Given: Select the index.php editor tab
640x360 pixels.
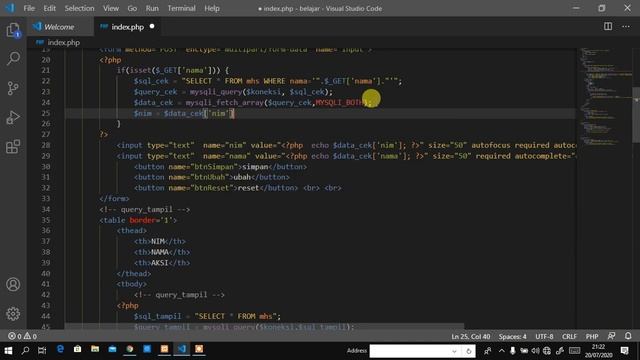Looking at the screenshot, I should click(127, 27).
